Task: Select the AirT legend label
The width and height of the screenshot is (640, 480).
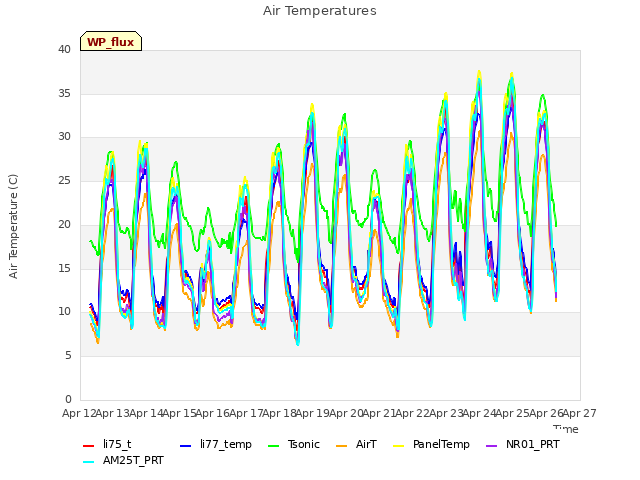Action: point(366,444)
